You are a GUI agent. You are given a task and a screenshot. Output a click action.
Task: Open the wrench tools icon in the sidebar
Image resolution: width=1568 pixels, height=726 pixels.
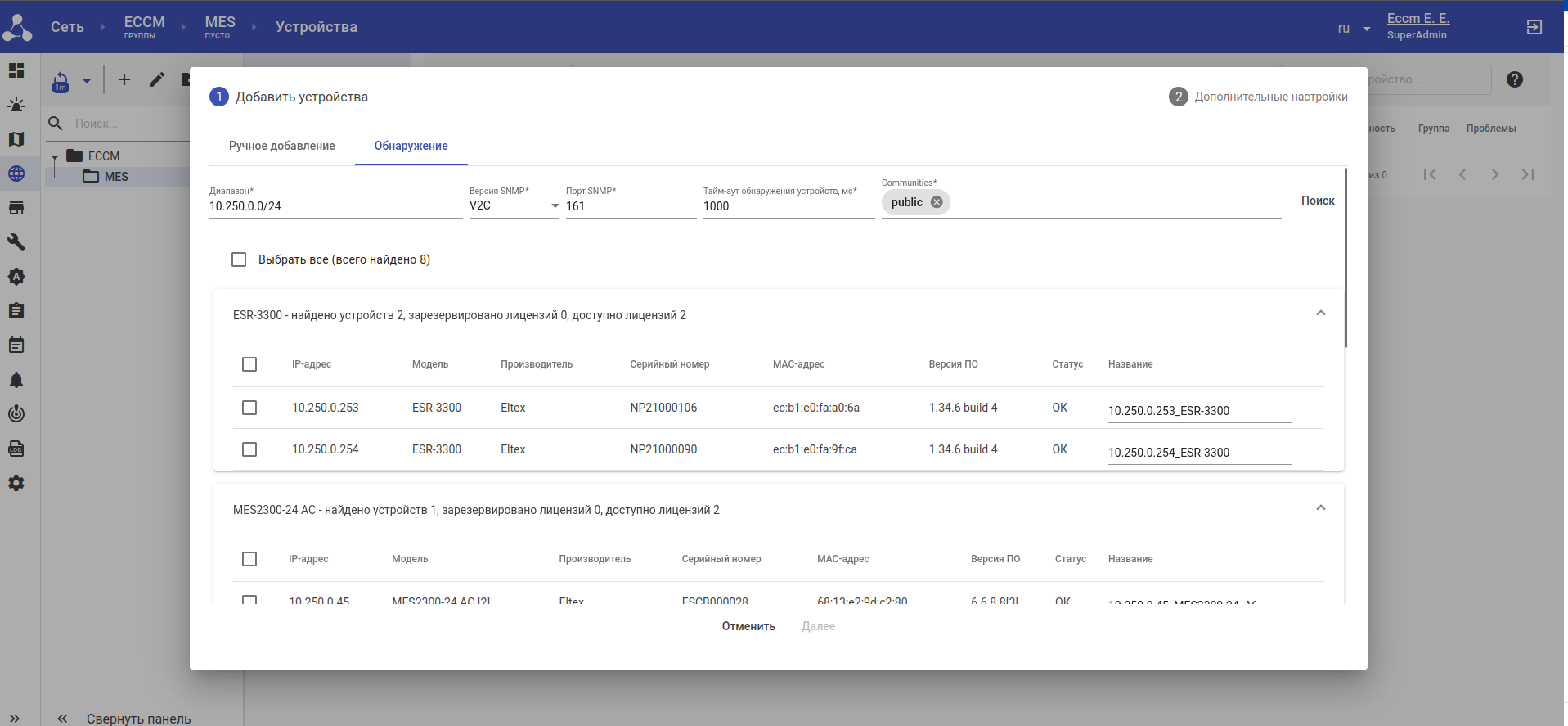coord(16,242)
